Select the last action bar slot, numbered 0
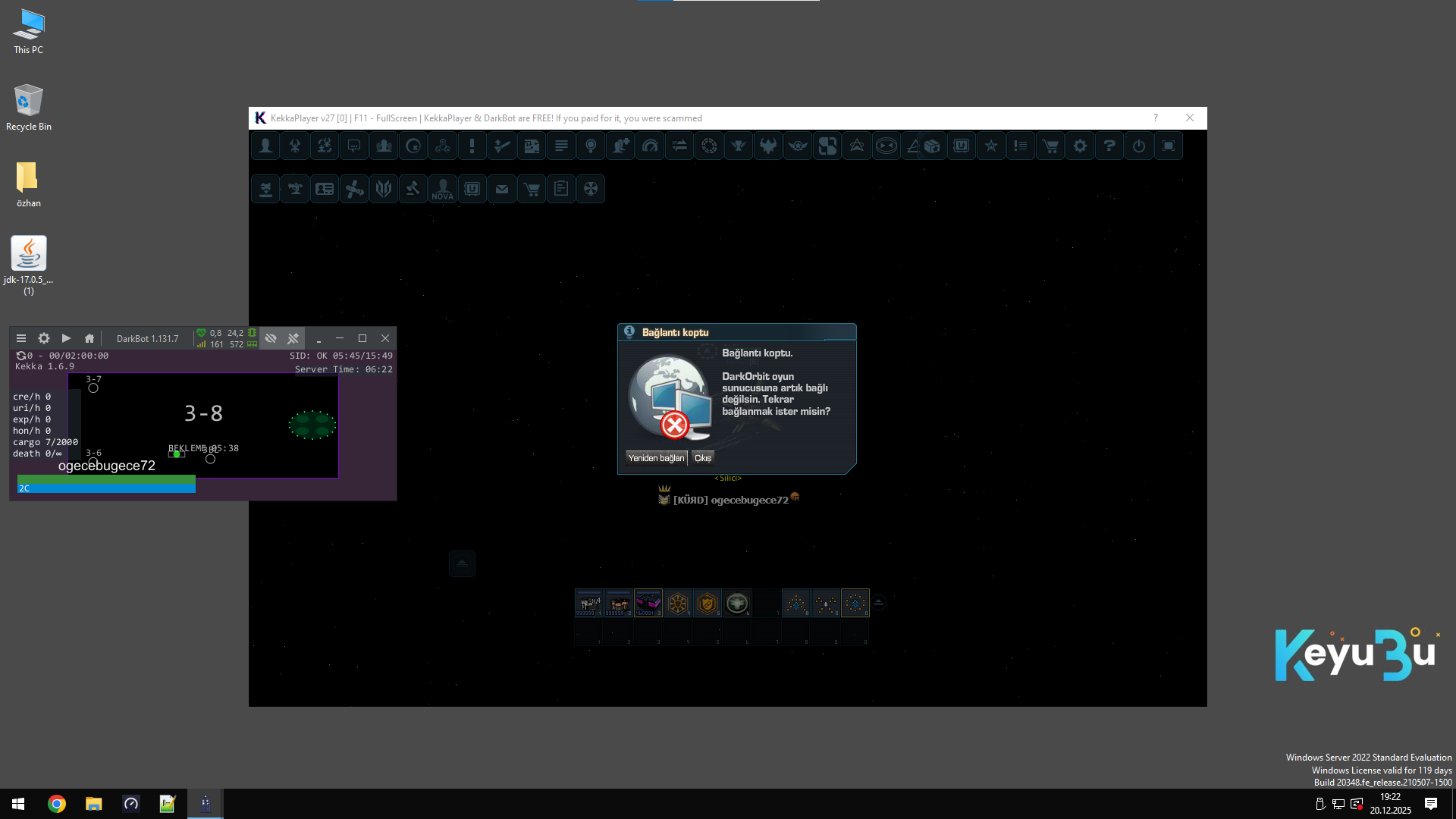 (855, 603)
